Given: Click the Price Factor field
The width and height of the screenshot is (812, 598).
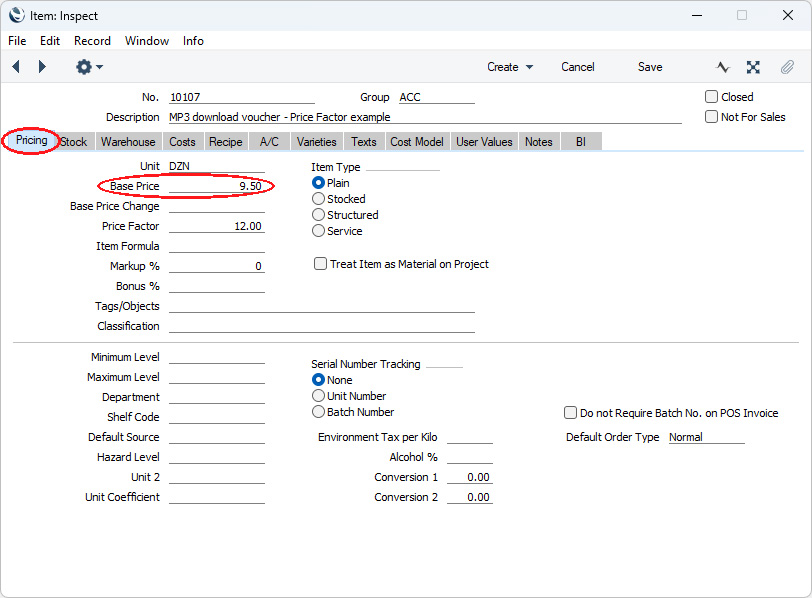Looking at the screenshot, I should click(216, 226).
